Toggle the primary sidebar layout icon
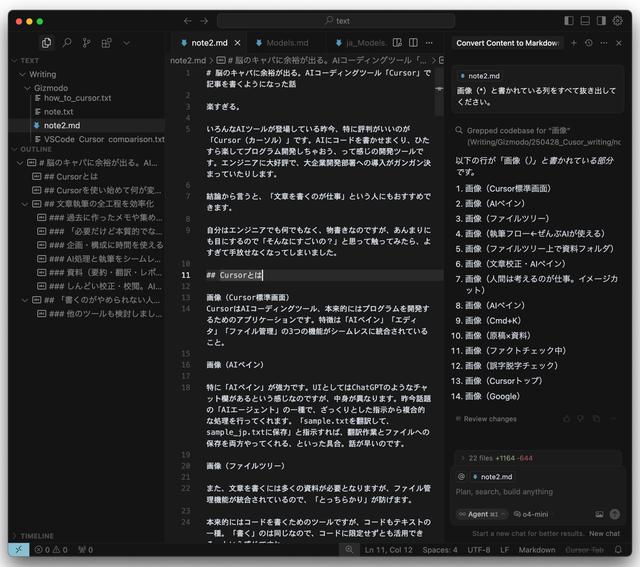 569,20
